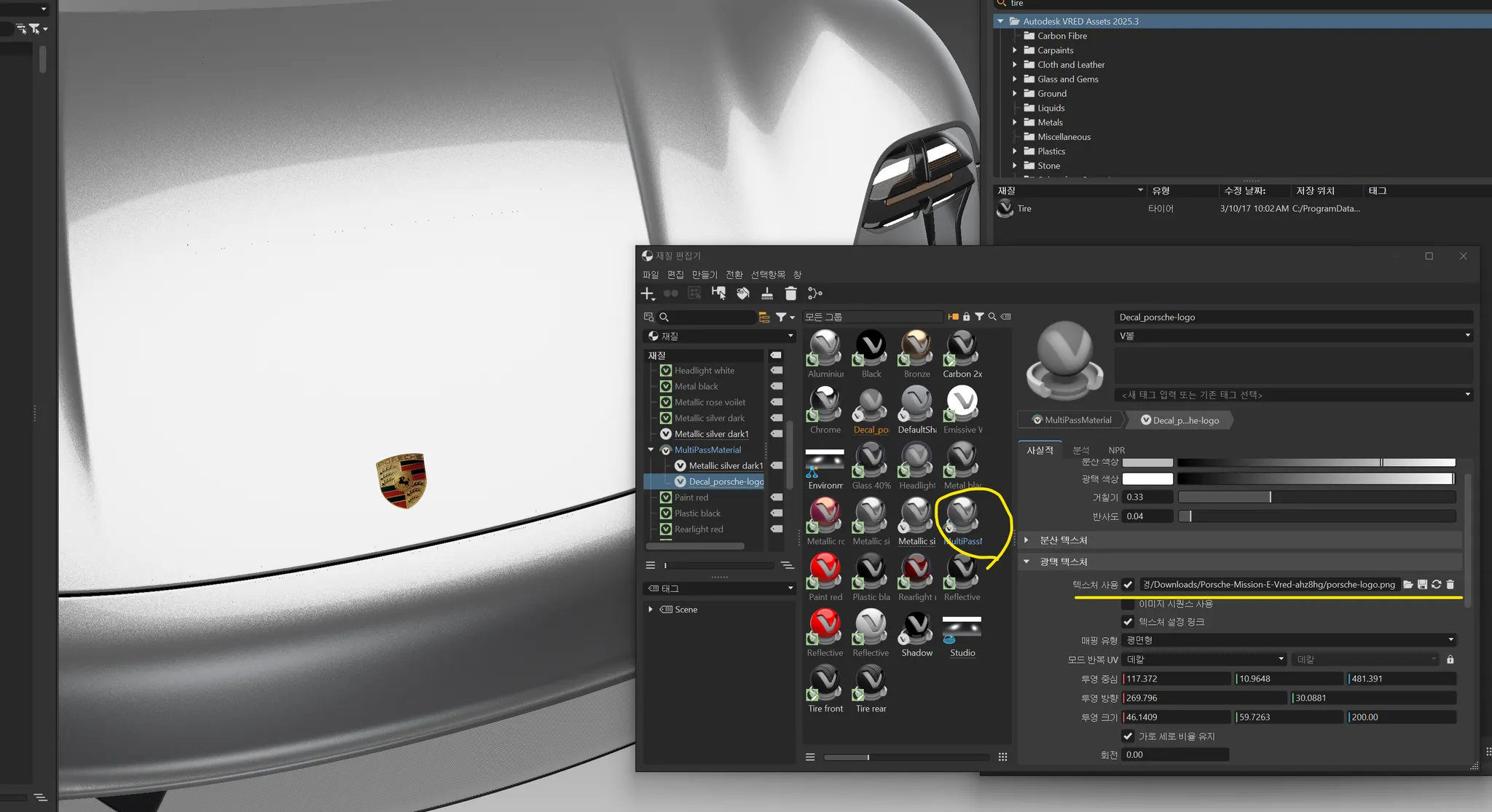Image resolution: width=1492 pixels, height=812 pixels.
Task: Open the 매핑 유형 dropdown
Action: [x=1288, y=640]
